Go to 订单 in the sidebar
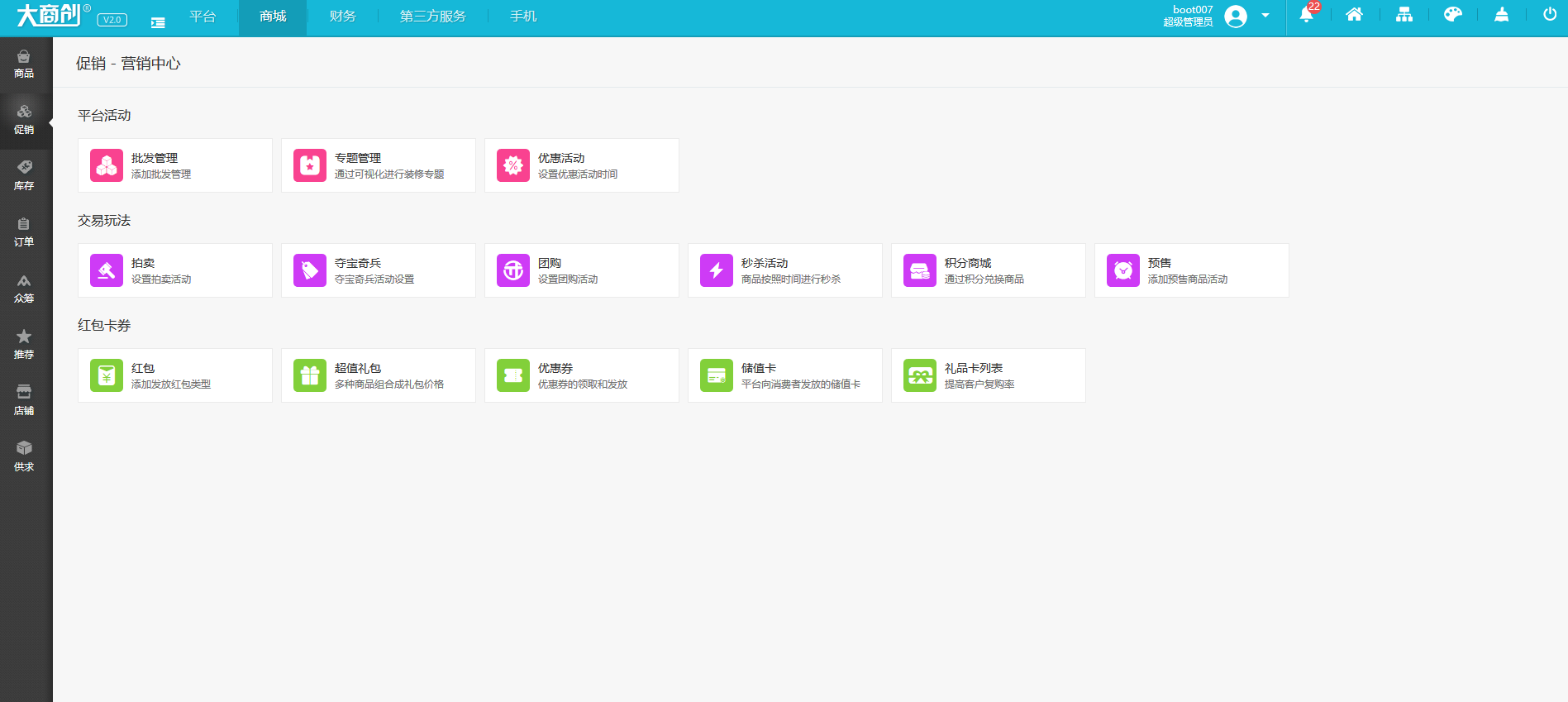The height and width of the screenshot is (702, 1568). point(24,232)
